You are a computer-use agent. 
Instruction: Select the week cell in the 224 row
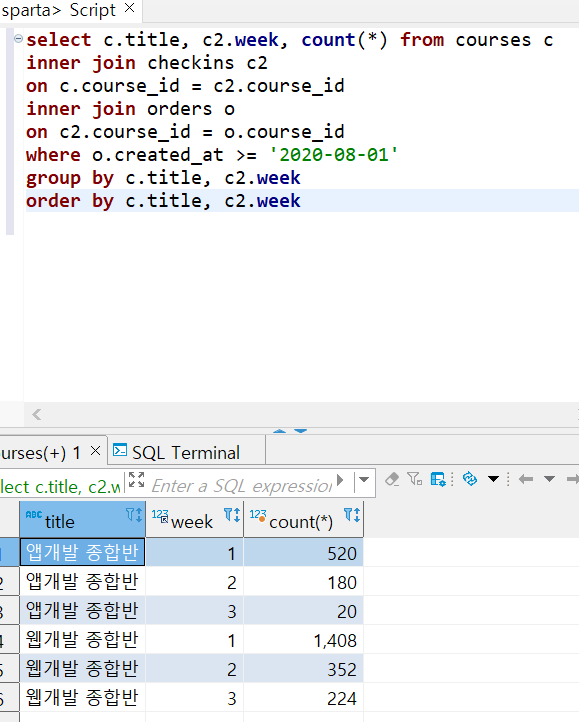194,698
